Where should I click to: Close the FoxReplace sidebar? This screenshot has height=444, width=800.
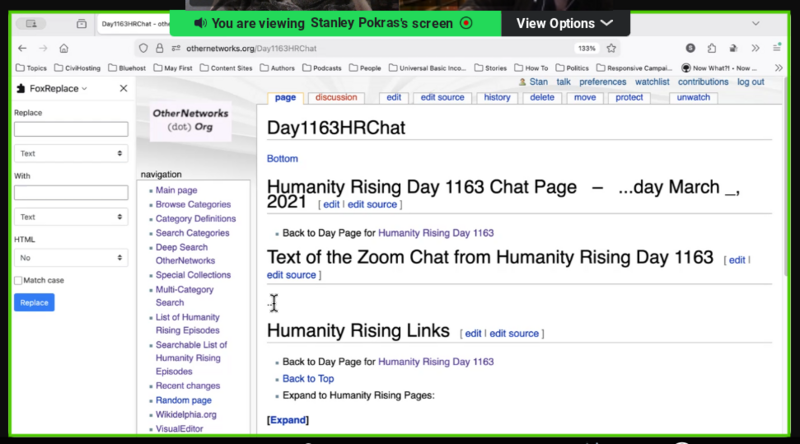click(123, 88)
